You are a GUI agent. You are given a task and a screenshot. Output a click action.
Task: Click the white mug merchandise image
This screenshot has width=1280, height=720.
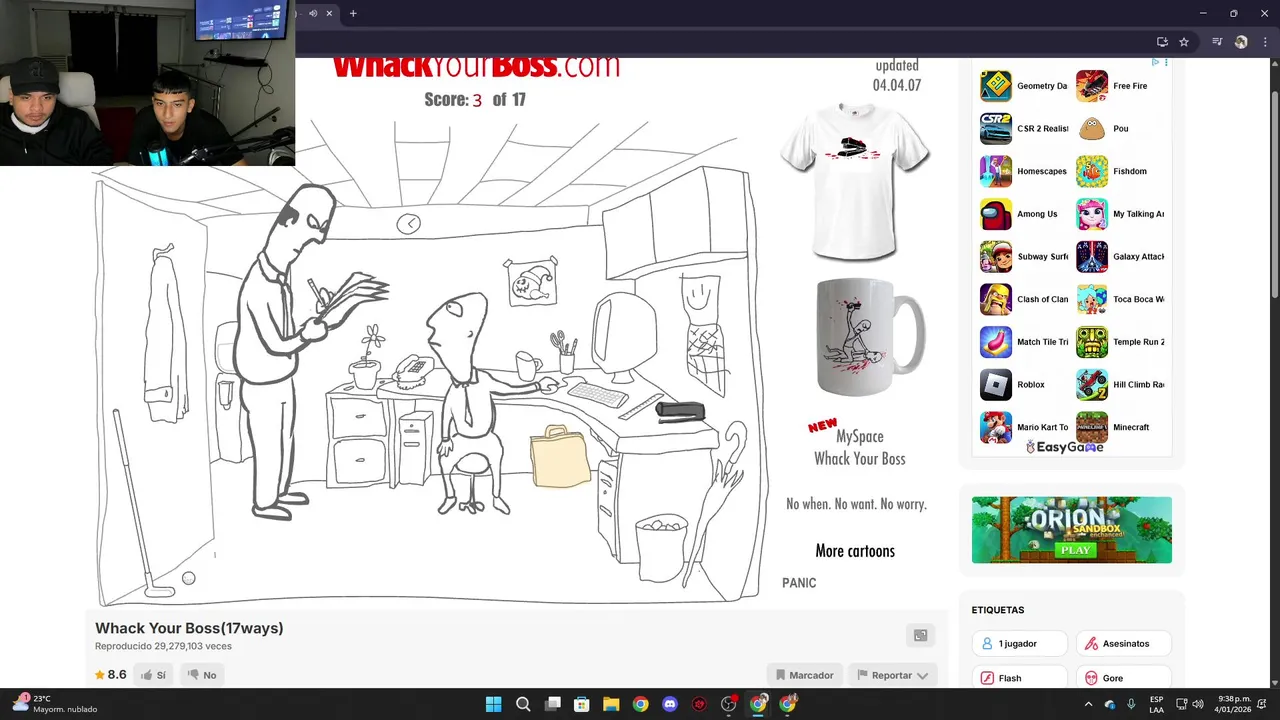click(870, 337)
